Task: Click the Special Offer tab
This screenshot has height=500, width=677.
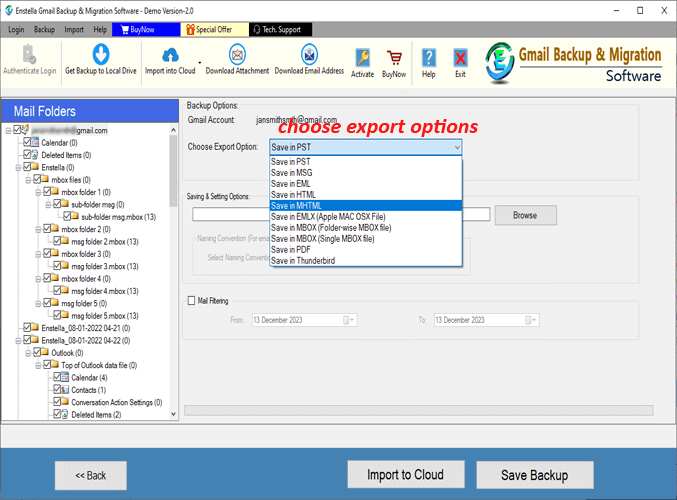Action: [215, 30]
